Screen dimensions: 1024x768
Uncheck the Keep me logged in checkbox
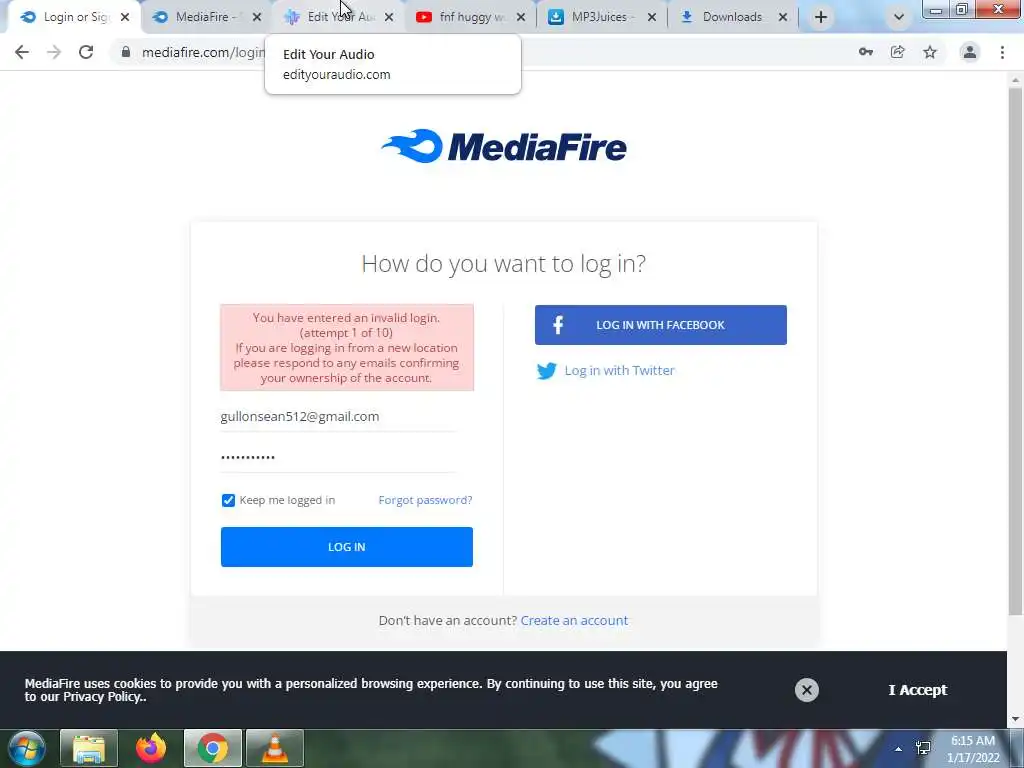tap(228, 500)
